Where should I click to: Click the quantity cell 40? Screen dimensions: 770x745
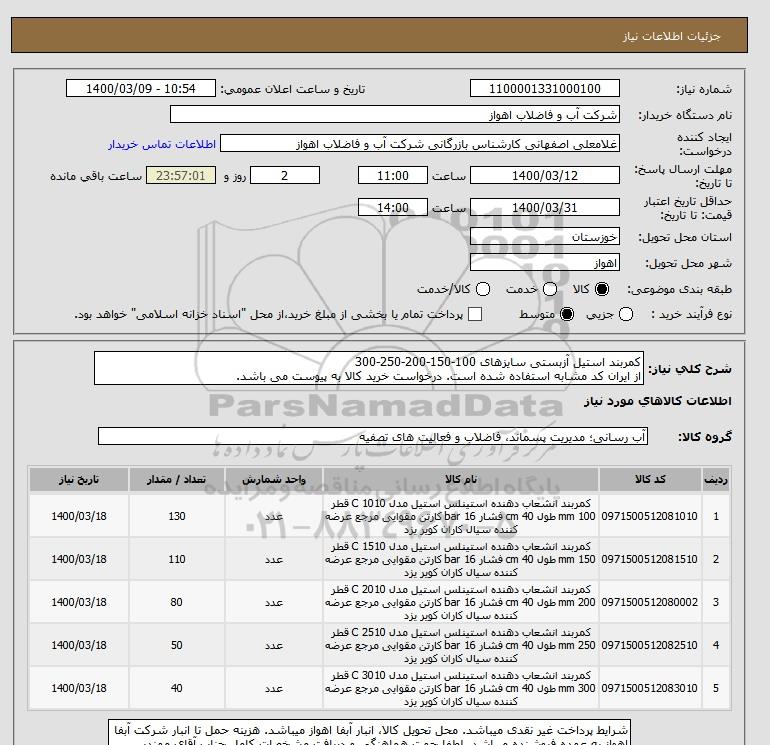177,688
